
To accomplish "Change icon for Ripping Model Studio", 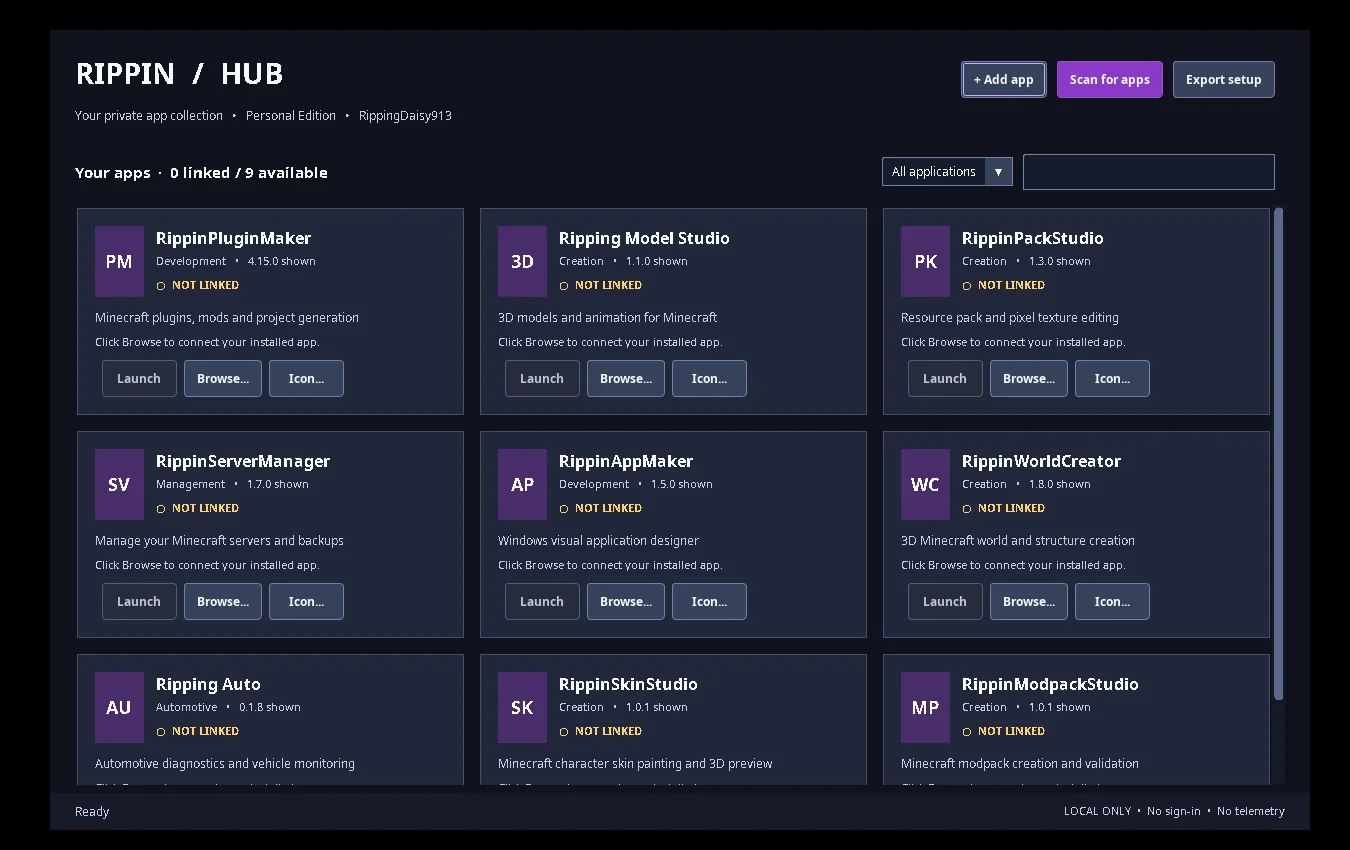I will (709, 379).
